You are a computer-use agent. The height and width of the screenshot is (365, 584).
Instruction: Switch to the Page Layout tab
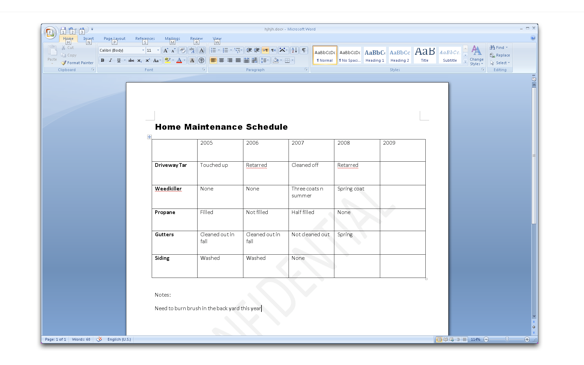pos(114,39)
